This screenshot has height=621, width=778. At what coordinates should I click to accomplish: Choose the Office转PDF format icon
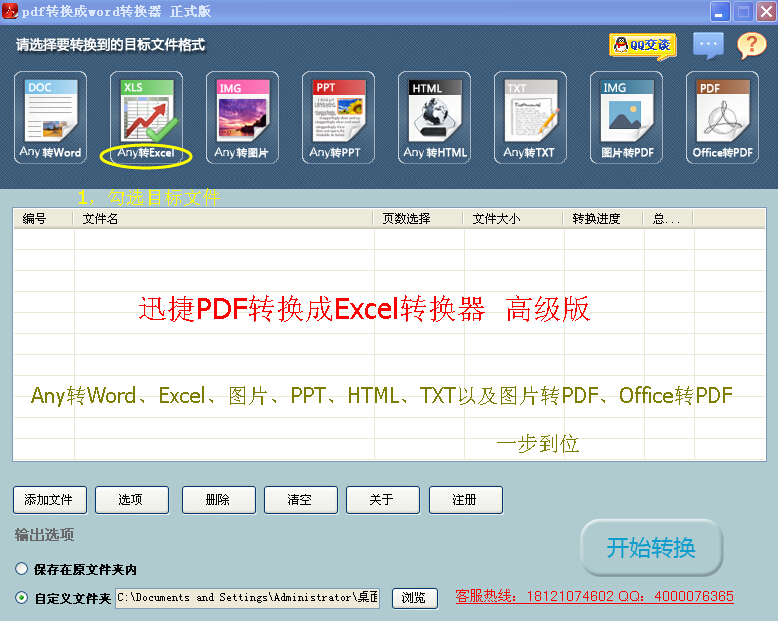pos(722,118)
